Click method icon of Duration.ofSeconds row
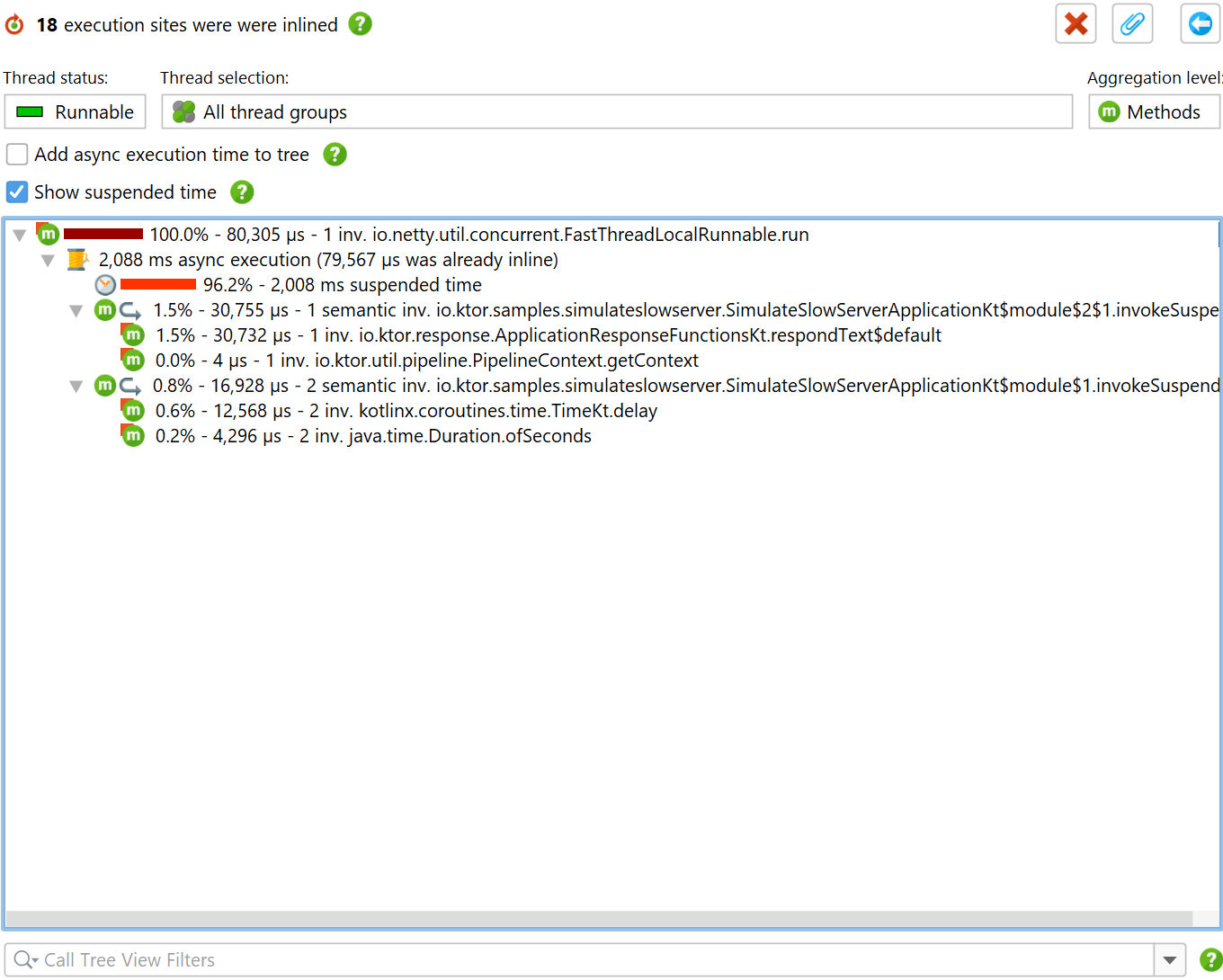Image resolution: width=1223 pixels, height=980 pixels. [133, 436]
